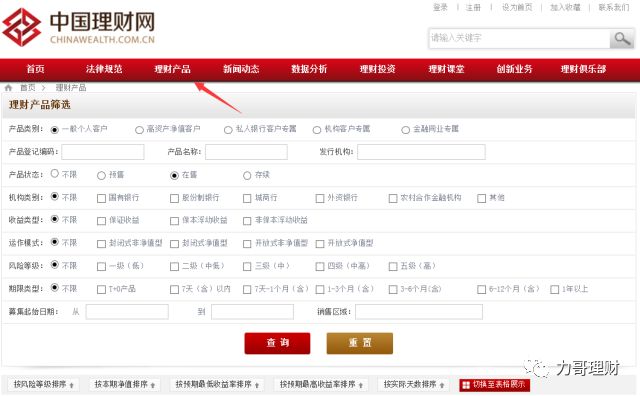The height and width of the screenshot is (396, 640).
Task: Focus the 请输入关键字 search box
Action: coord(520,38)
